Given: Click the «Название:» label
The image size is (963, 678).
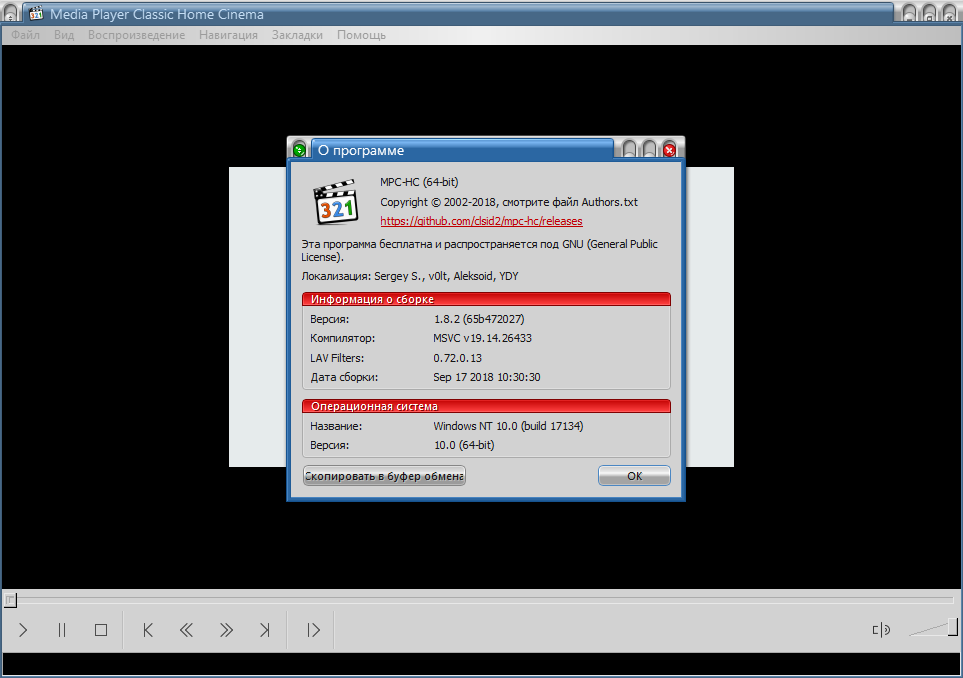Looking at the screenshot, I should tap(336, 426).
